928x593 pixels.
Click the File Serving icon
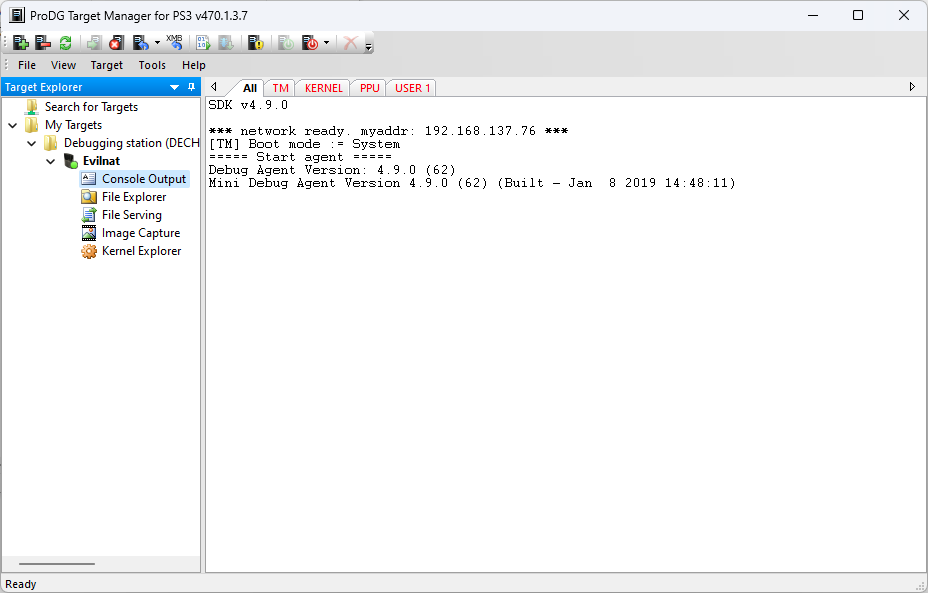coord(89,215)
